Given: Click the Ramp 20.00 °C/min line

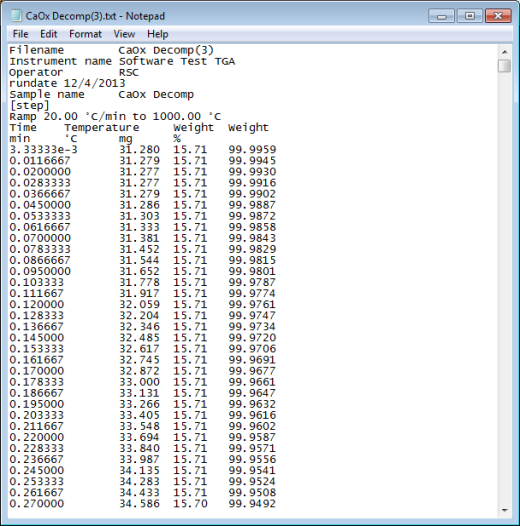Looking at the screenshot, I should tap(115, 116).
